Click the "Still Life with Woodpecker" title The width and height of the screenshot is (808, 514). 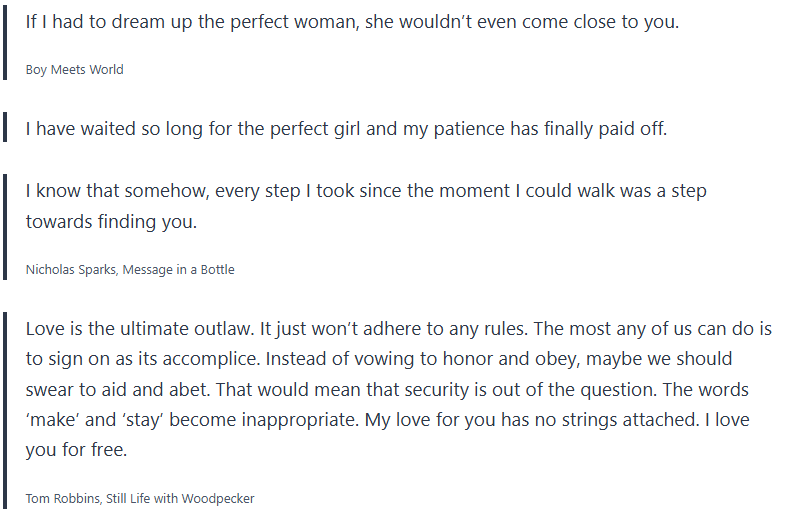(177, 498)
